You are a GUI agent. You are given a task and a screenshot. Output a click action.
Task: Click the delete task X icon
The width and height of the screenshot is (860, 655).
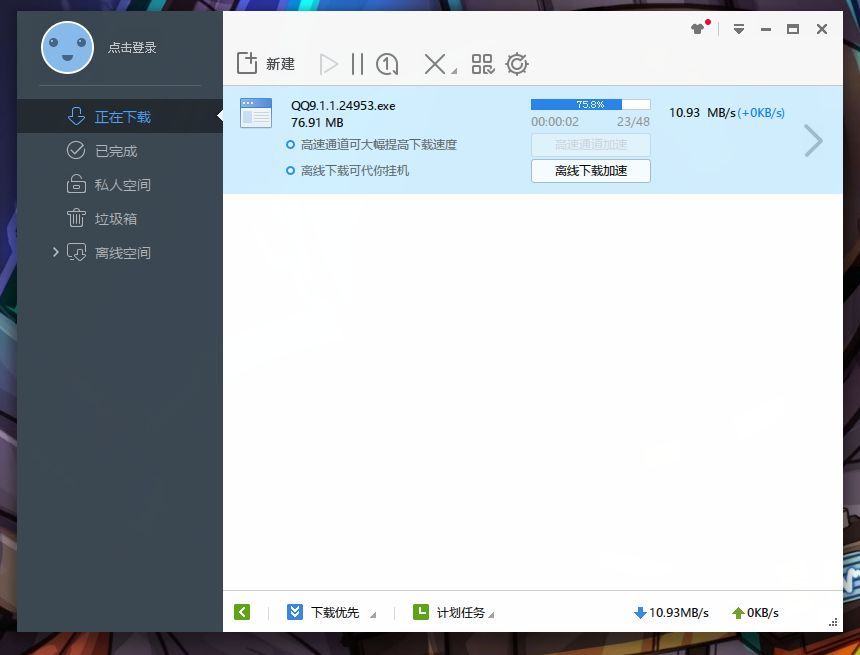click(435, 65)
